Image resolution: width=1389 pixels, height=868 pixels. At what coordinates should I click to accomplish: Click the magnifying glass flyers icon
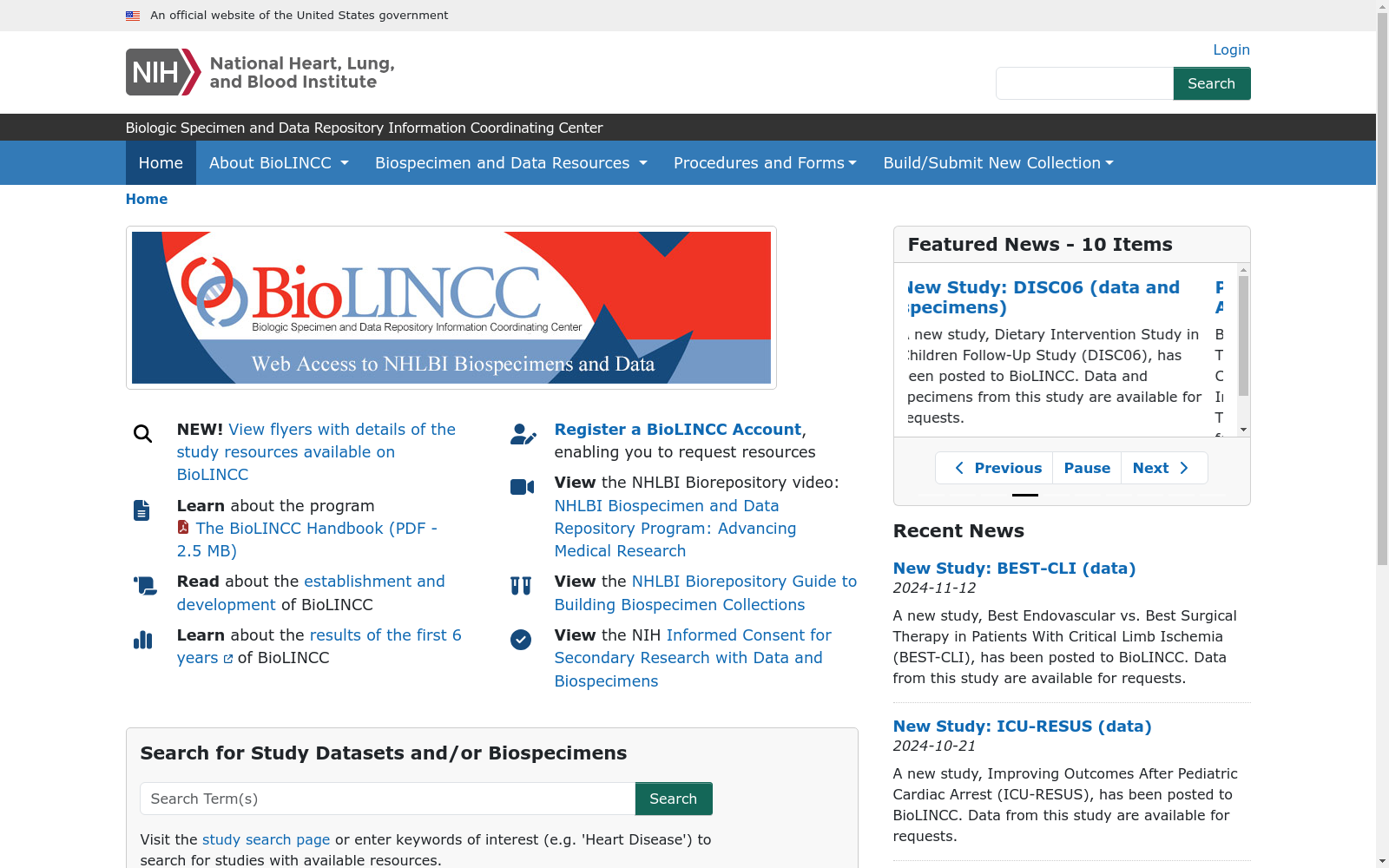[142, 433]
